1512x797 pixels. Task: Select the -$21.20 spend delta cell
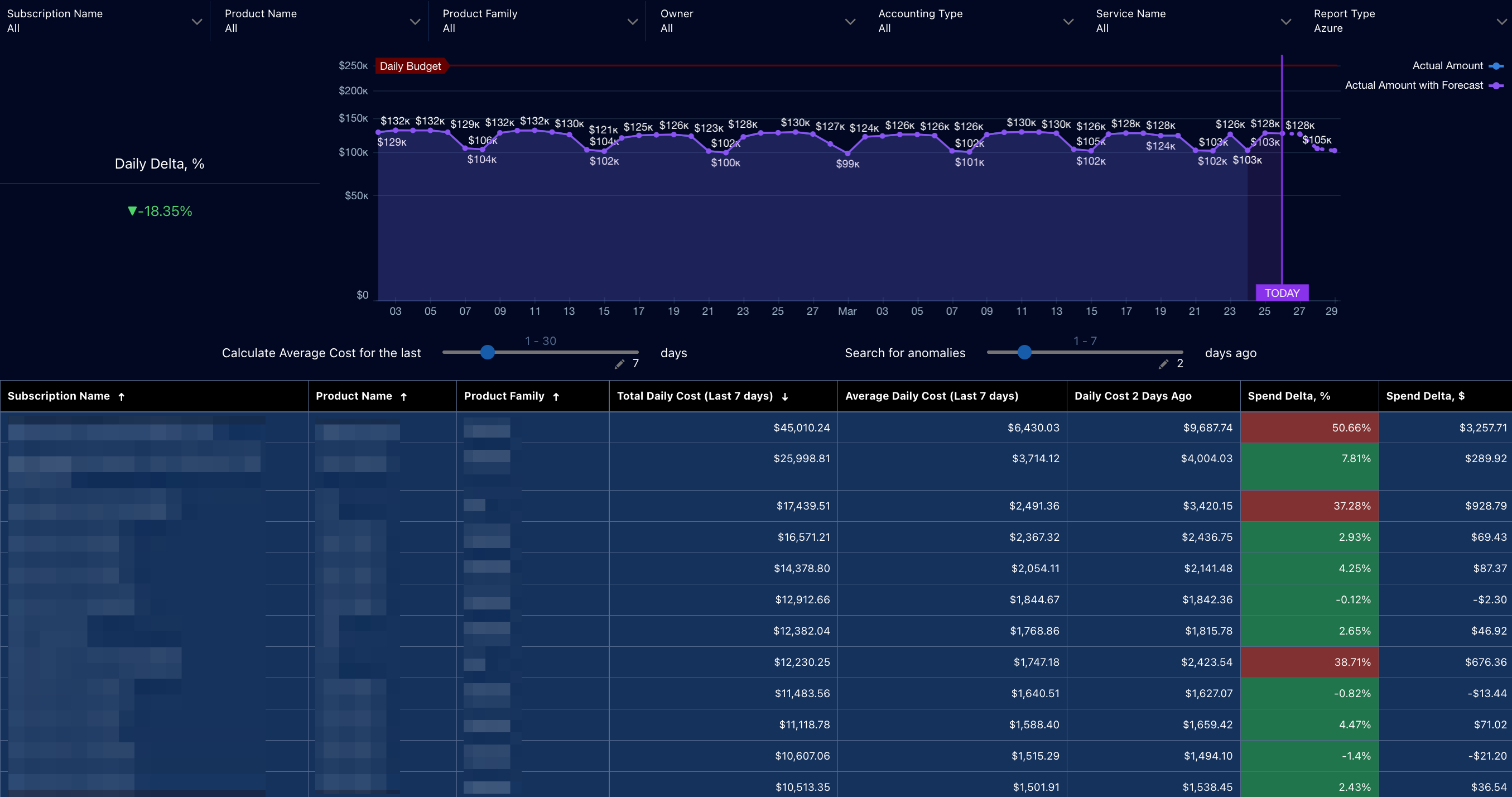(1445, 755)
